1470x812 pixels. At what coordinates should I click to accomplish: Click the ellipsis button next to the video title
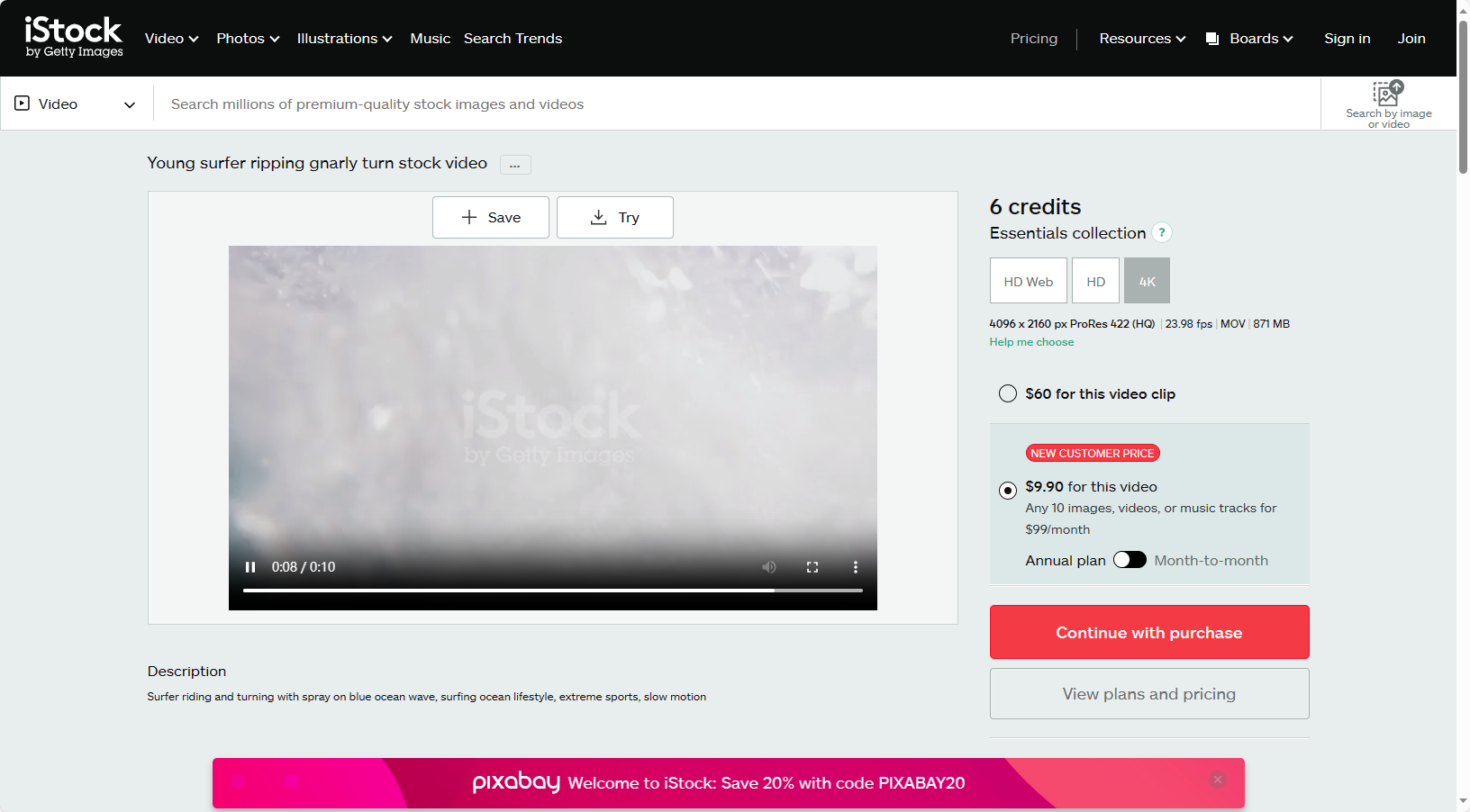[515, 165]
